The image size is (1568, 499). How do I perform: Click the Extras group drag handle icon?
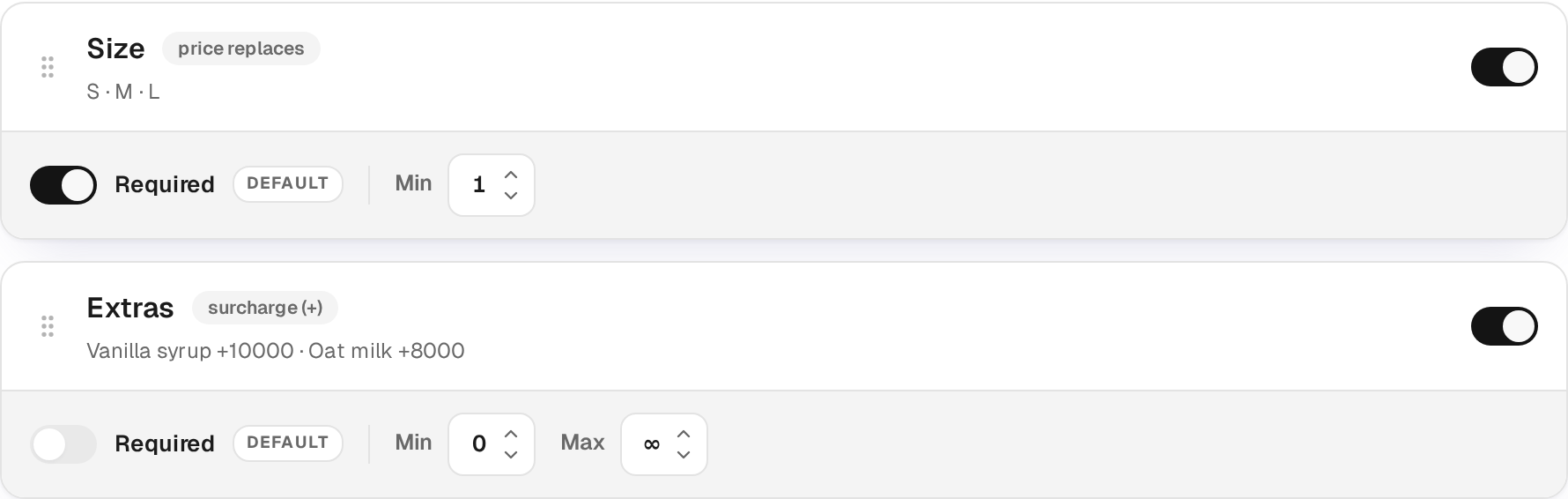[48, 326]
